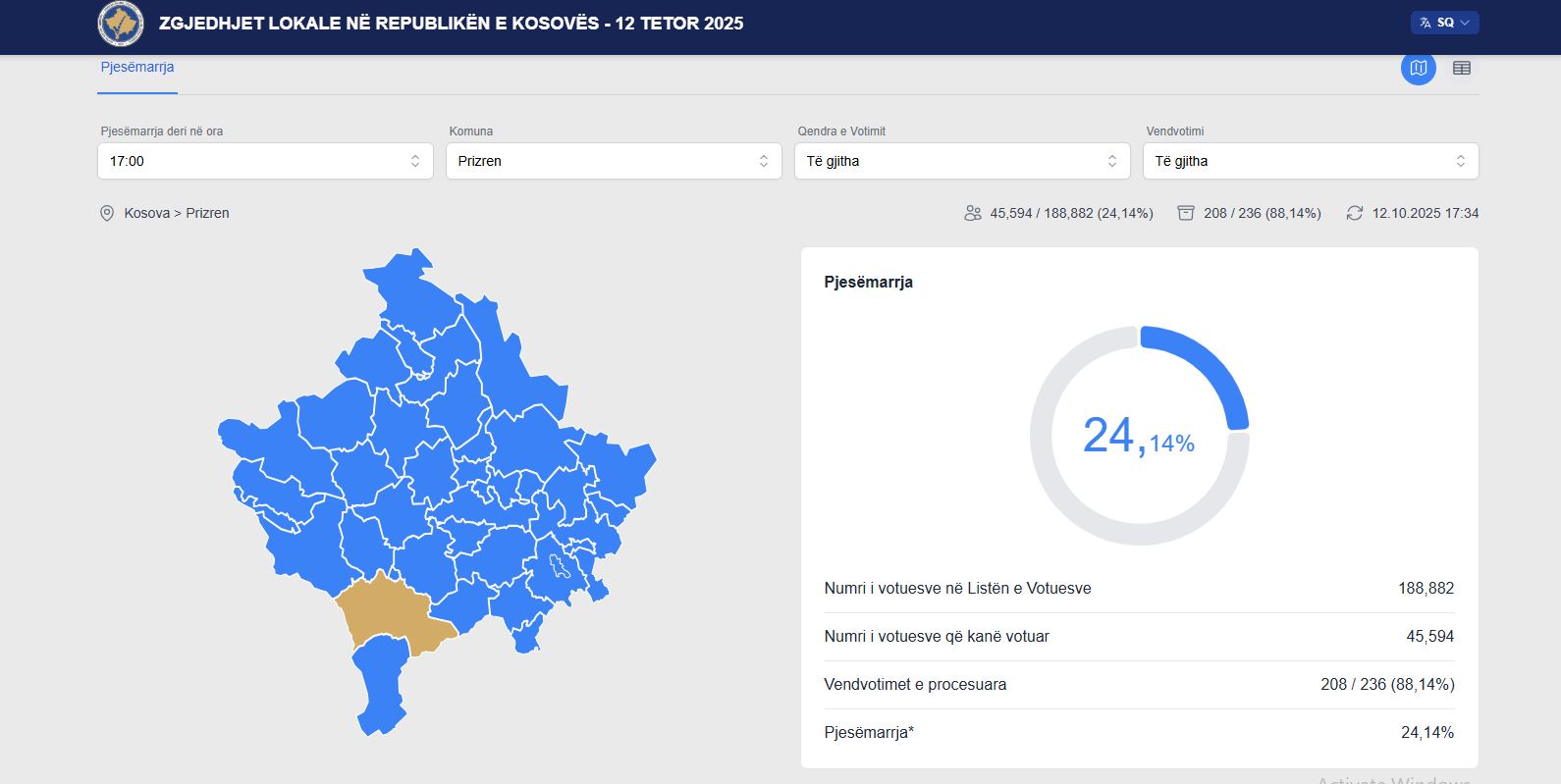Click the refresh timestamp icon

coord(1354,213)
